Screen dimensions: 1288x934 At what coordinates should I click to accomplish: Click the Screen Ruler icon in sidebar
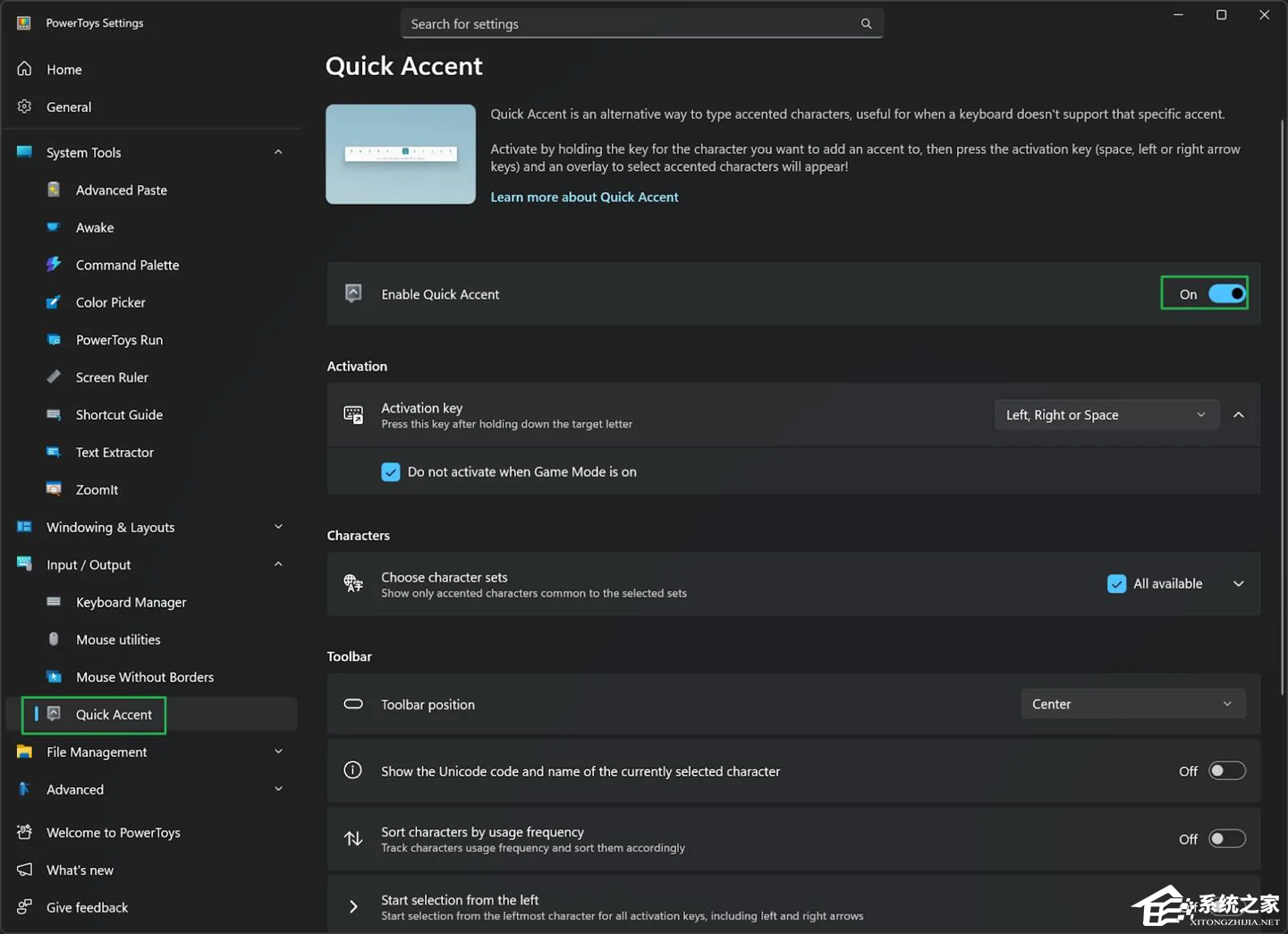(x=54, y=378)
